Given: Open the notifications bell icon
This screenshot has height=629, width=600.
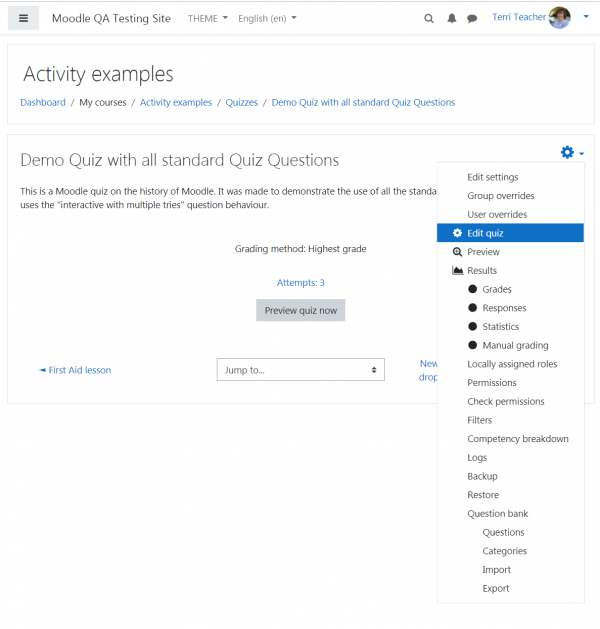Looking at the screenshot, I should point(452,18).
